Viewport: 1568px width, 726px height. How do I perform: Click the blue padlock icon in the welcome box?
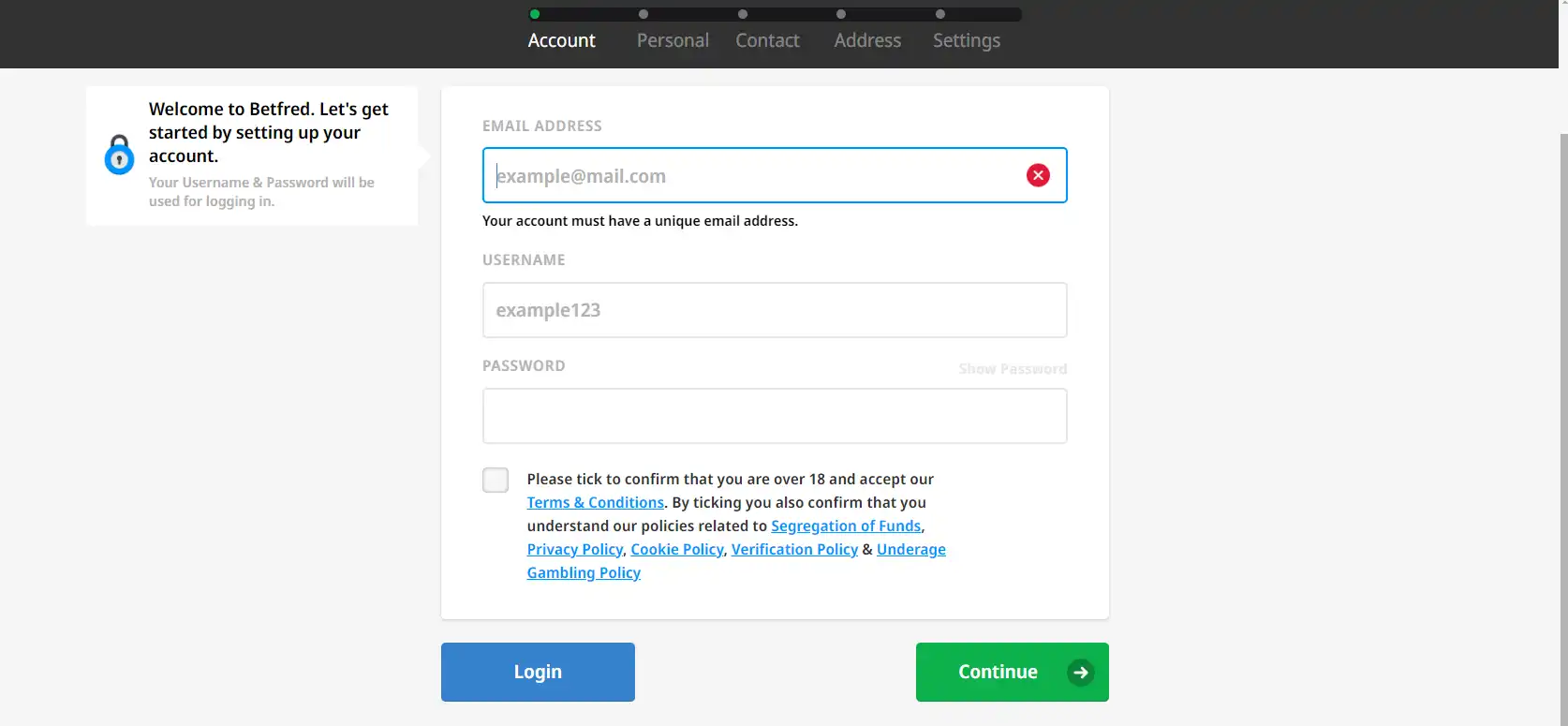coord(119,155)
